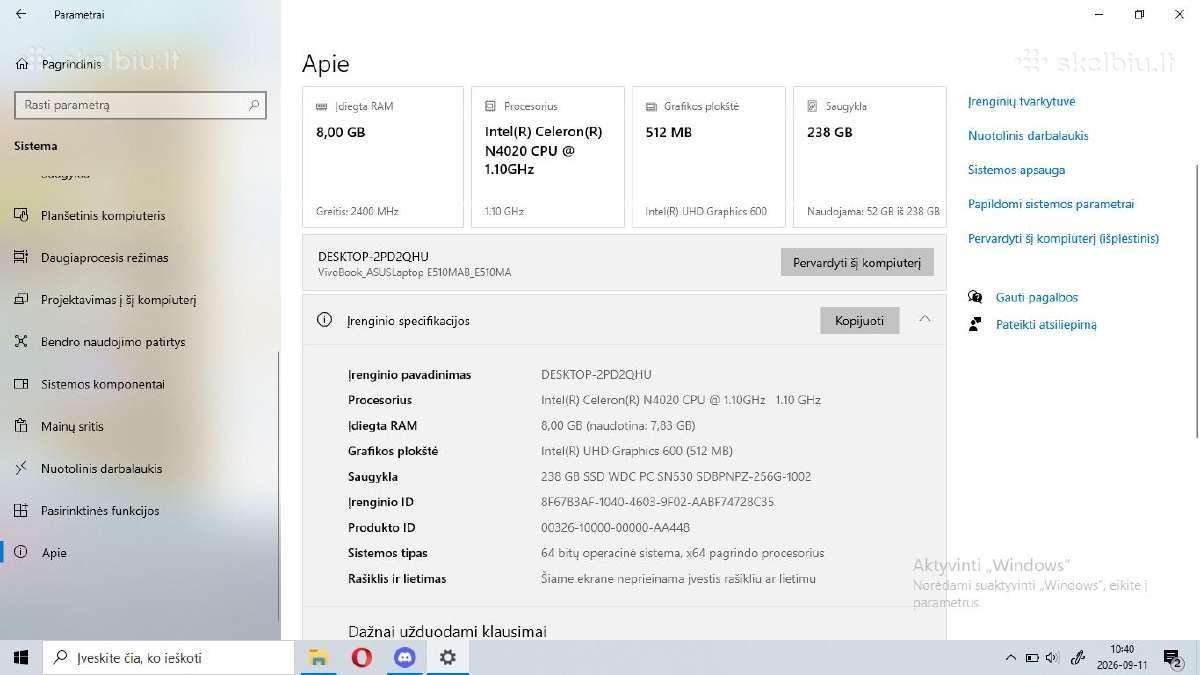Image resolution: width=1200 pixels, height=675 pixels.
Task: Select the Įrenginio ID value text
Action: [657, 502]
